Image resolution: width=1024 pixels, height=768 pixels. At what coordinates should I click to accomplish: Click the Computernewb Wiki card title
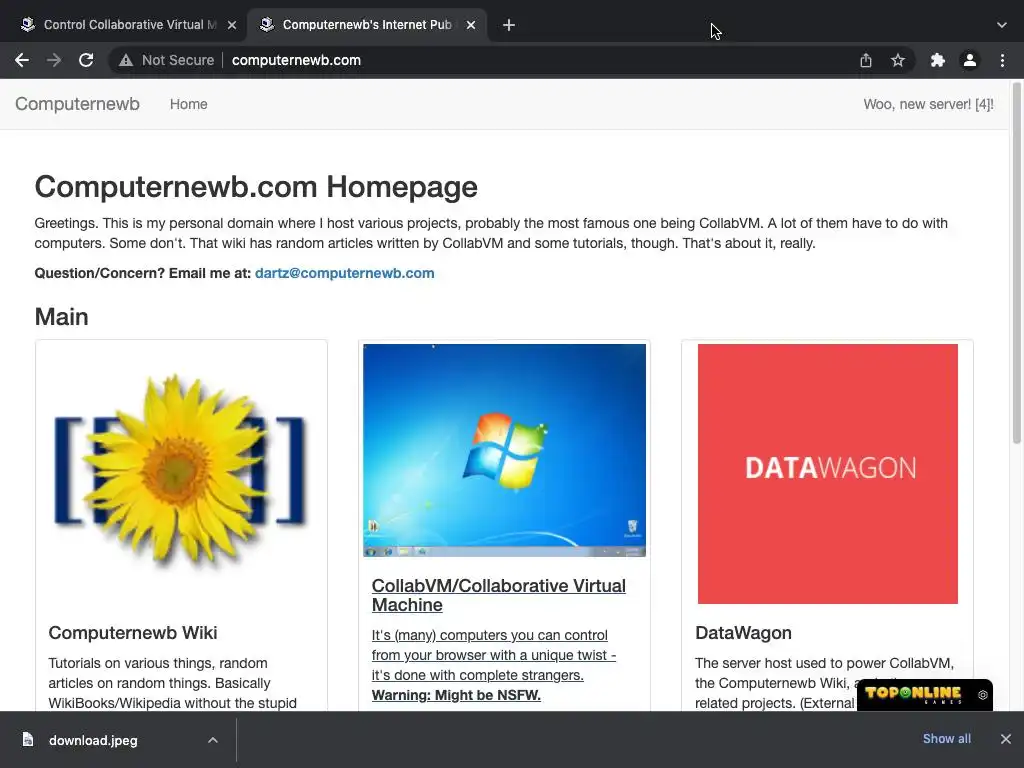coord(133,632)
